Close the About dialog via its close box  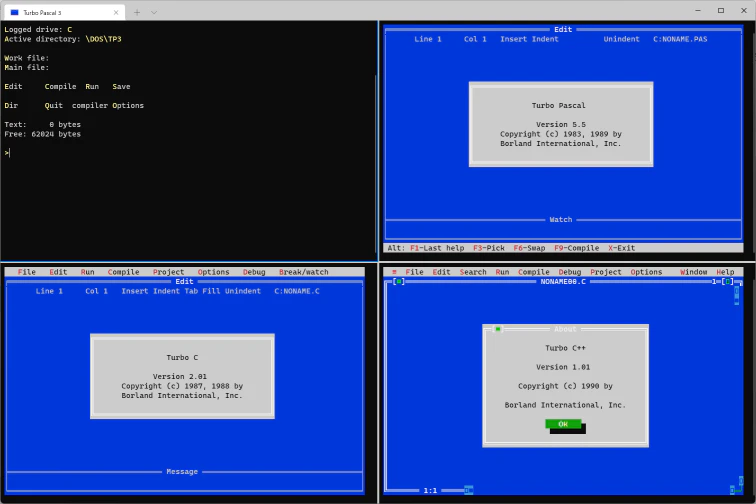(x=498, y=329)
